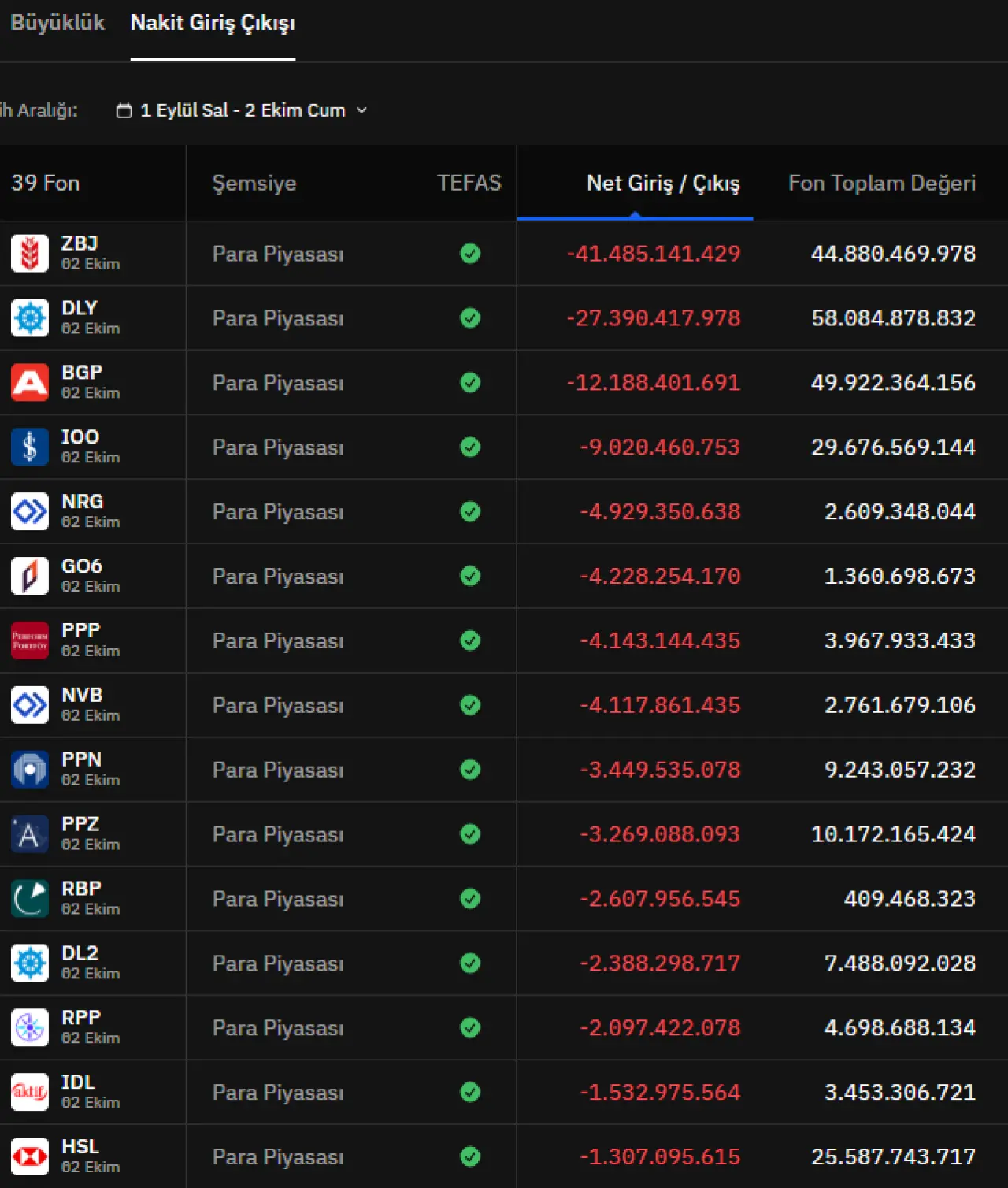This screenshot has width=1008, height=1188.
Task: Click the DLY fund logo icon
Action: pyautogui.click(x=30, y=318)
